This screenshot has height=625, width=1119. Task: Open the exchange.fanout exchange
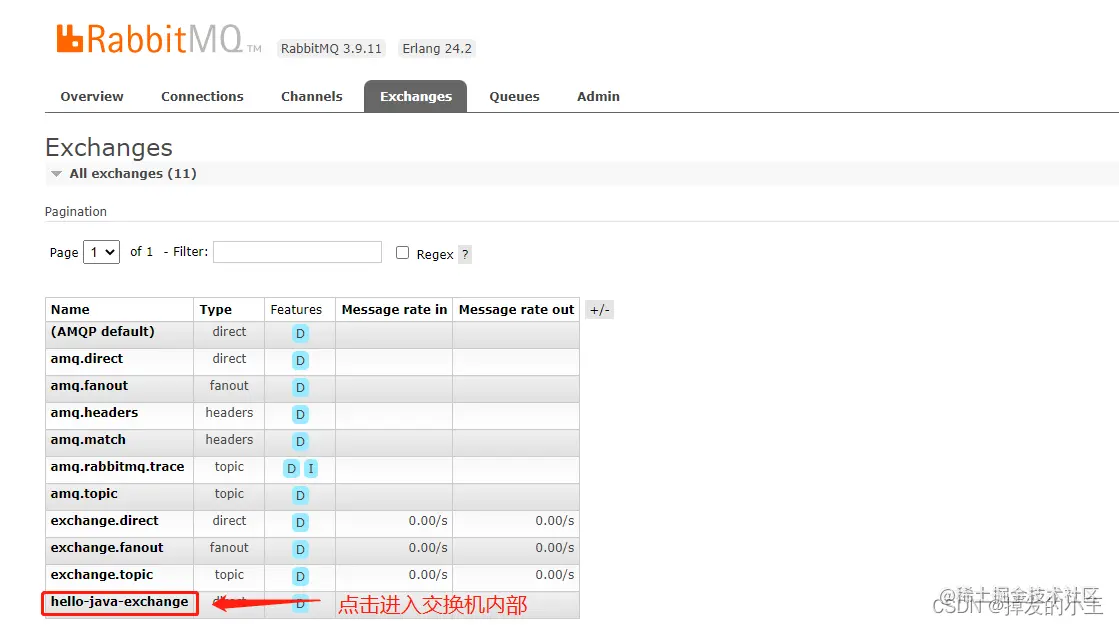tap(107, 548)
